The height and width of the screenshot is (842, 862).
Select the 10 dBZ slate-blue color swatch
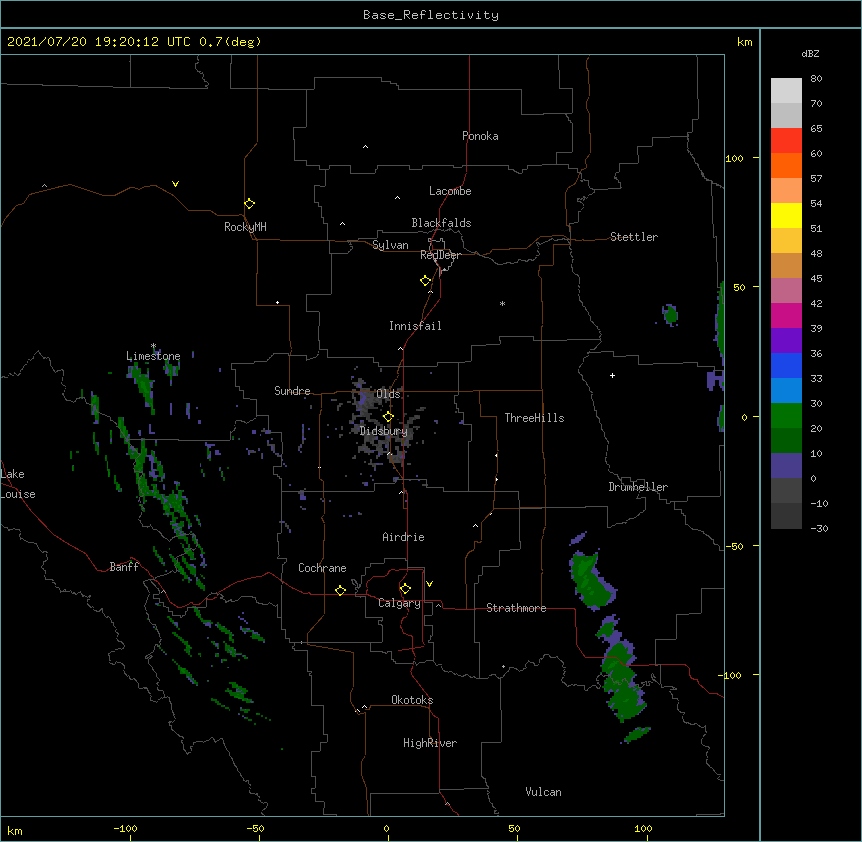pyautogui.click(x=786, y=466)
